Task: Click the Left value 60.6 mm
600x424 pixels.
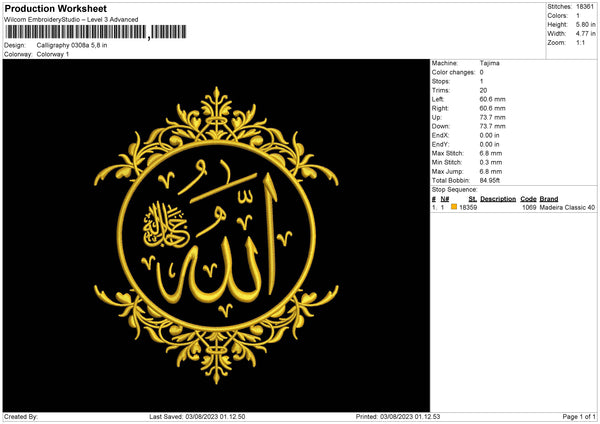Action: pyautogui.click(x=492, y=99)
